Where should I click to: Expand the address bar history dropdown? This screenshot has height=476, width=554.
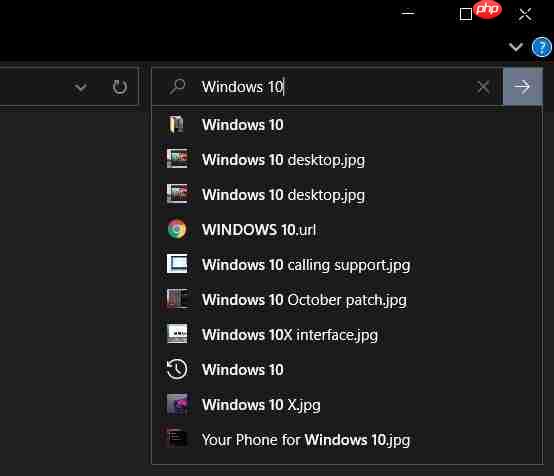pos(81,87)
